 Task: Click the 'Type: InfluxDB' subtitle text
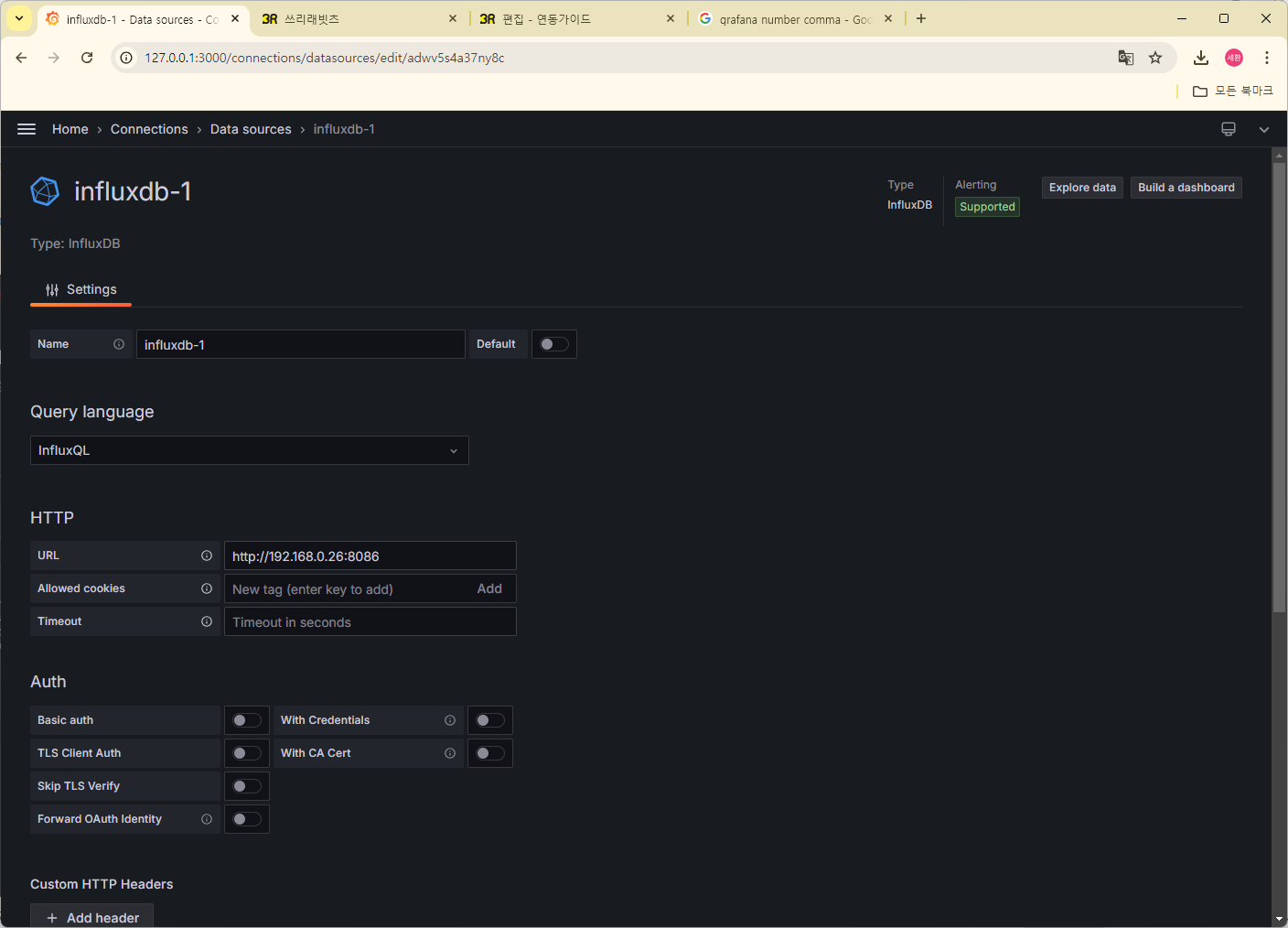coord(75,243)
